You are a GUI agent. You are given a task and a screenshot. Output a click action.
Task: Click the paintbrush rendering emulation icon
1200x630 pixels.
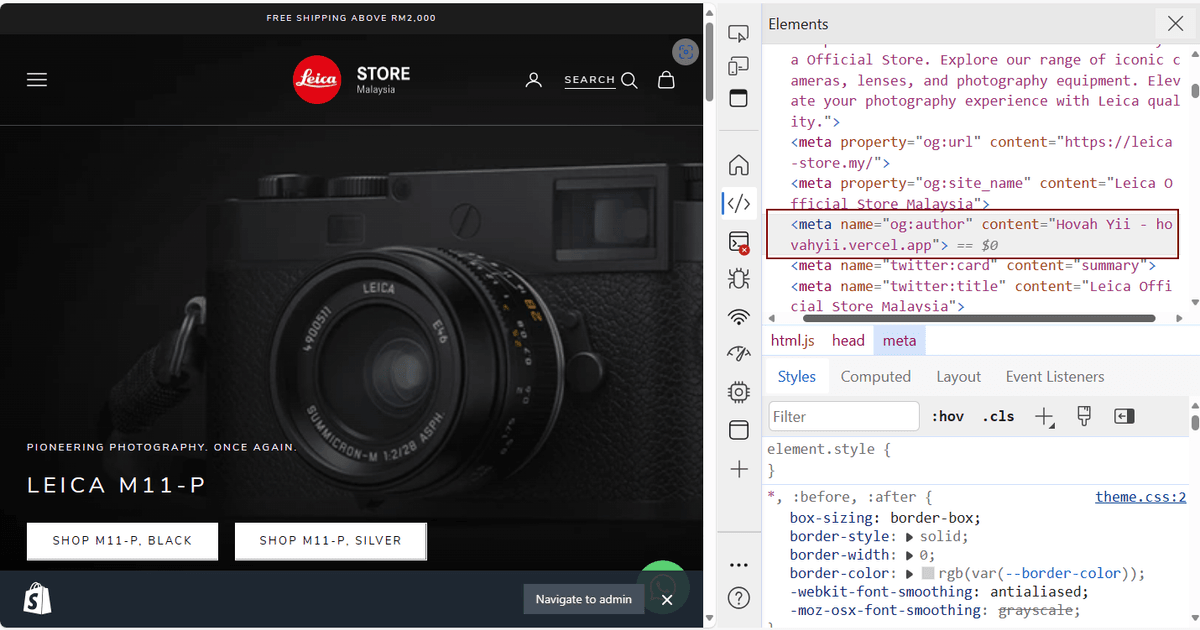1084,416
